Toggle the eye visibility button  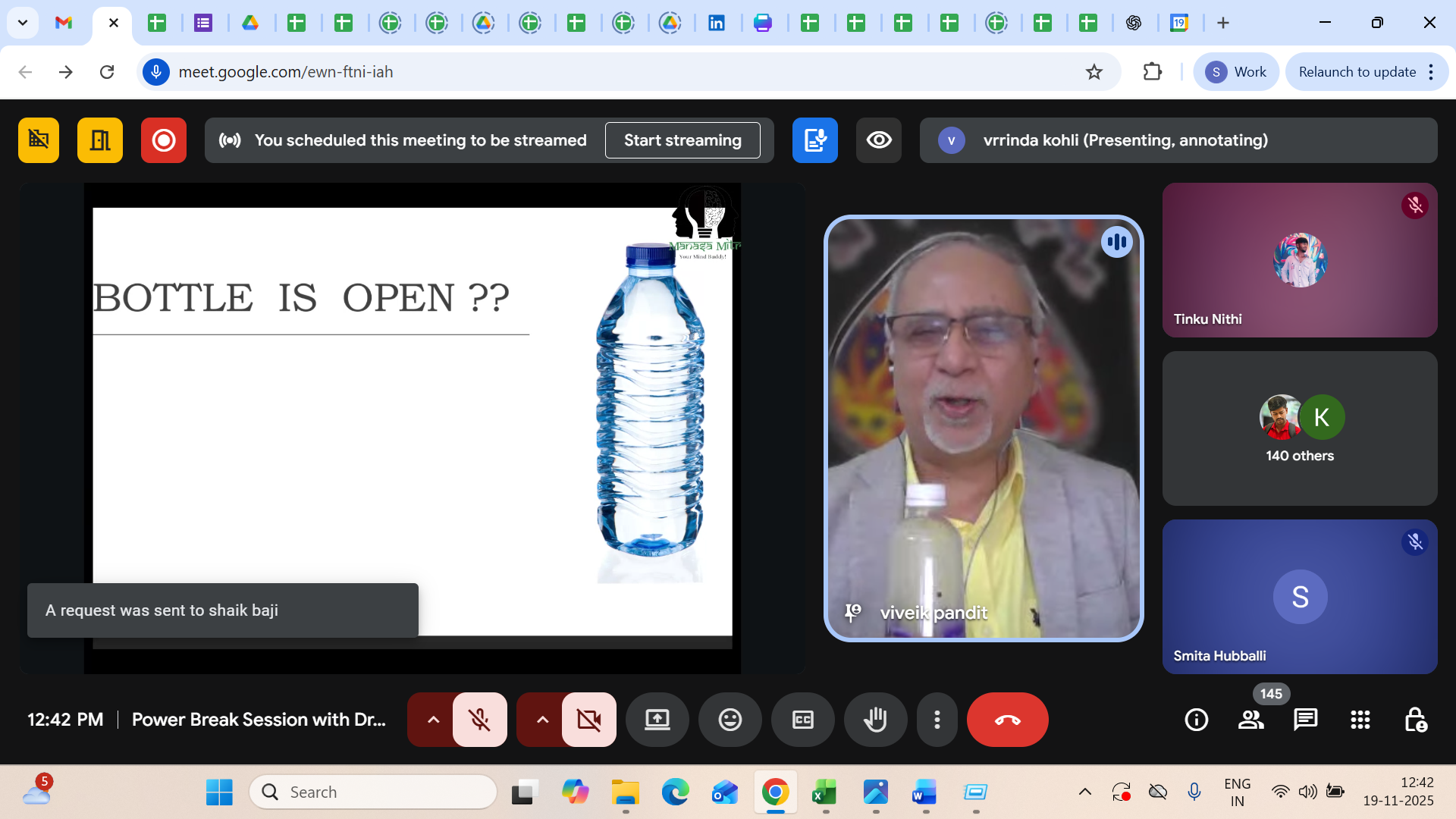pos(879,140)
